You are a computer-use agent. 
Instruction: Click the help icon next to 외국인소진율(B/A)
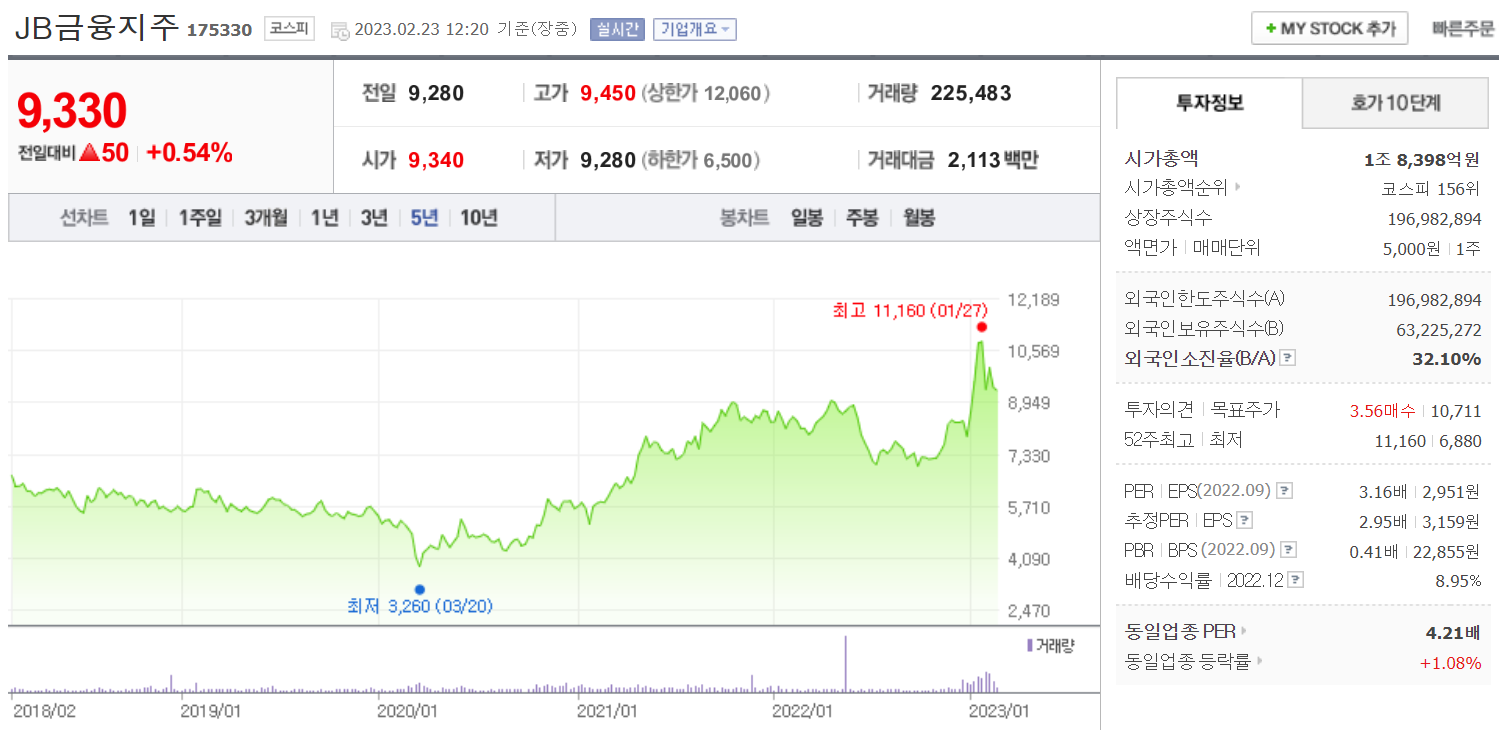click(x=1288, y=358)
